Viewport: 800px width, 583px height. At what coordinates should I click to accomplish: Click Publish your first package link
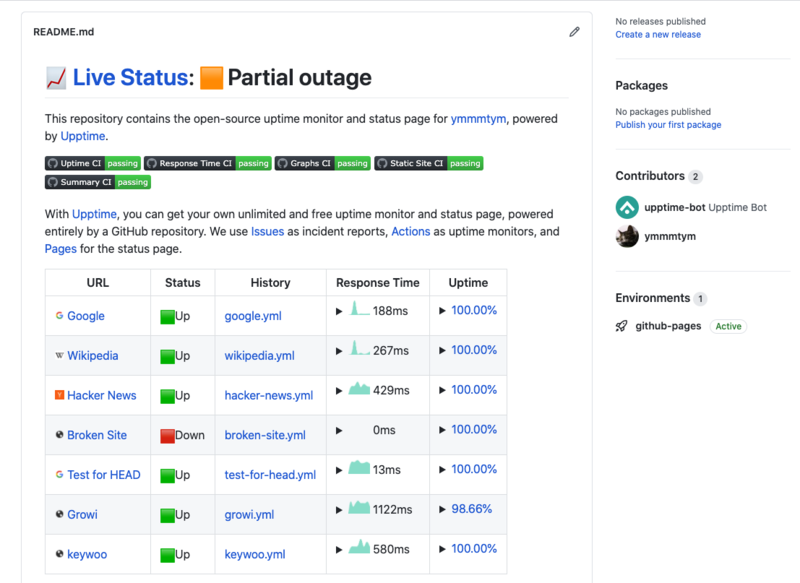point(668,125)
